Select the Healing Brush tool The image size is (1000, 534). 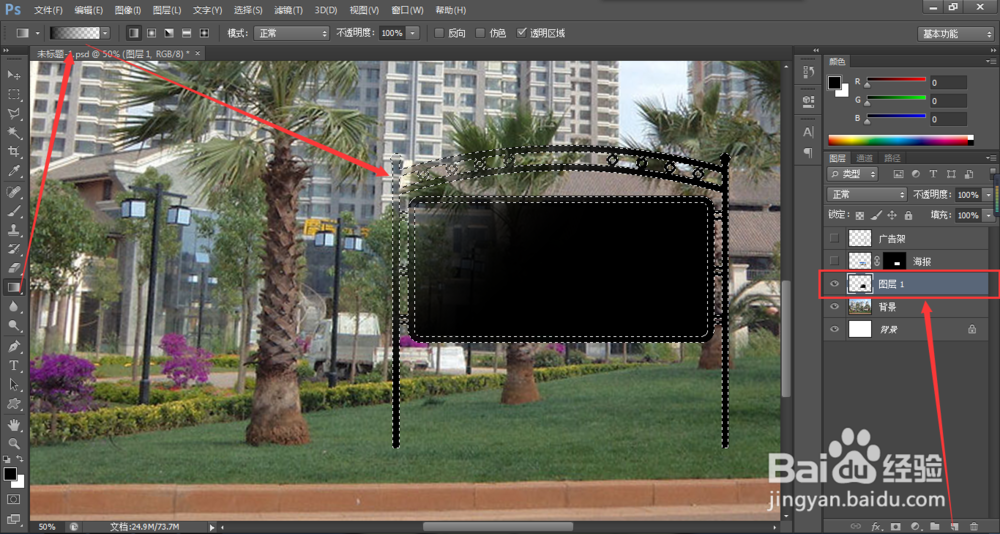pyautogui.click(x=13, y=192)
